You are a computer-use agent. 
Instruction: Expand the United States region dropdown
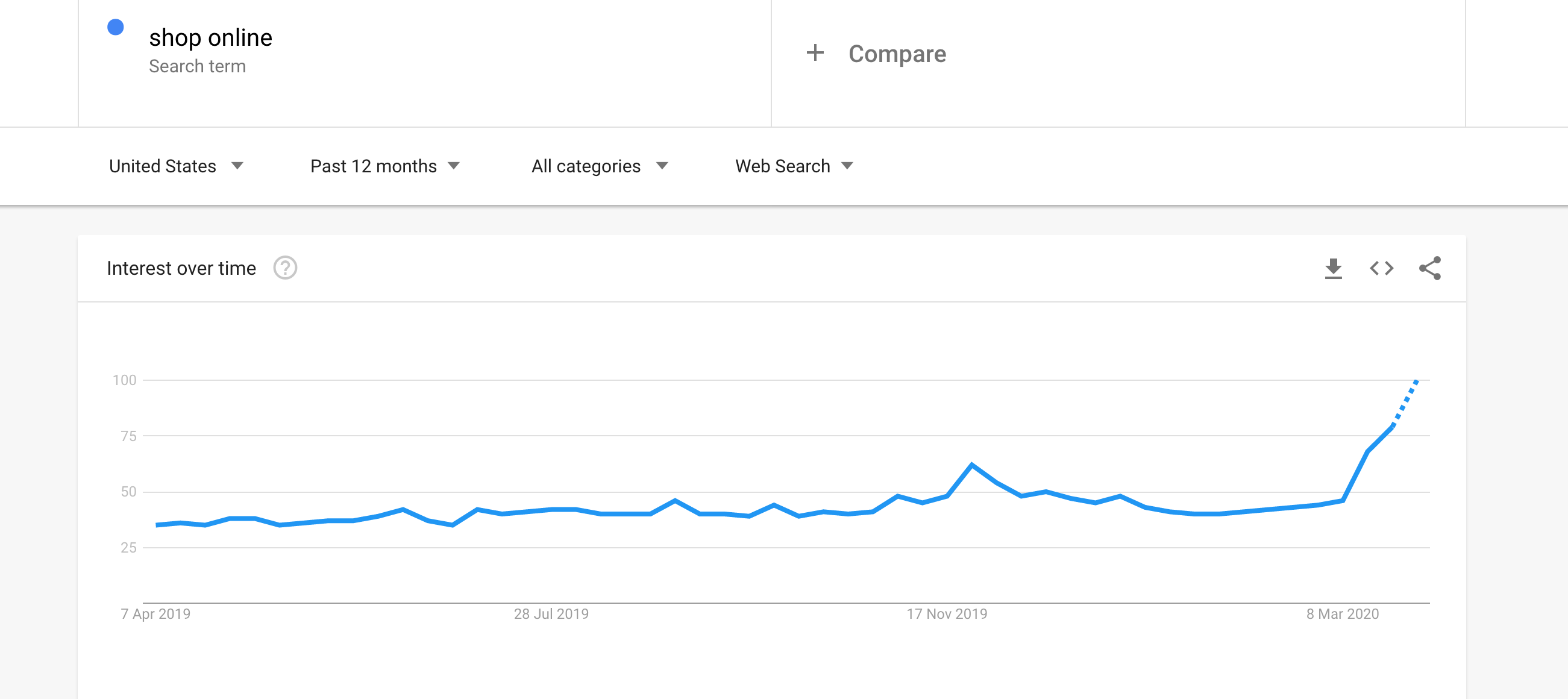click(177, 166)
